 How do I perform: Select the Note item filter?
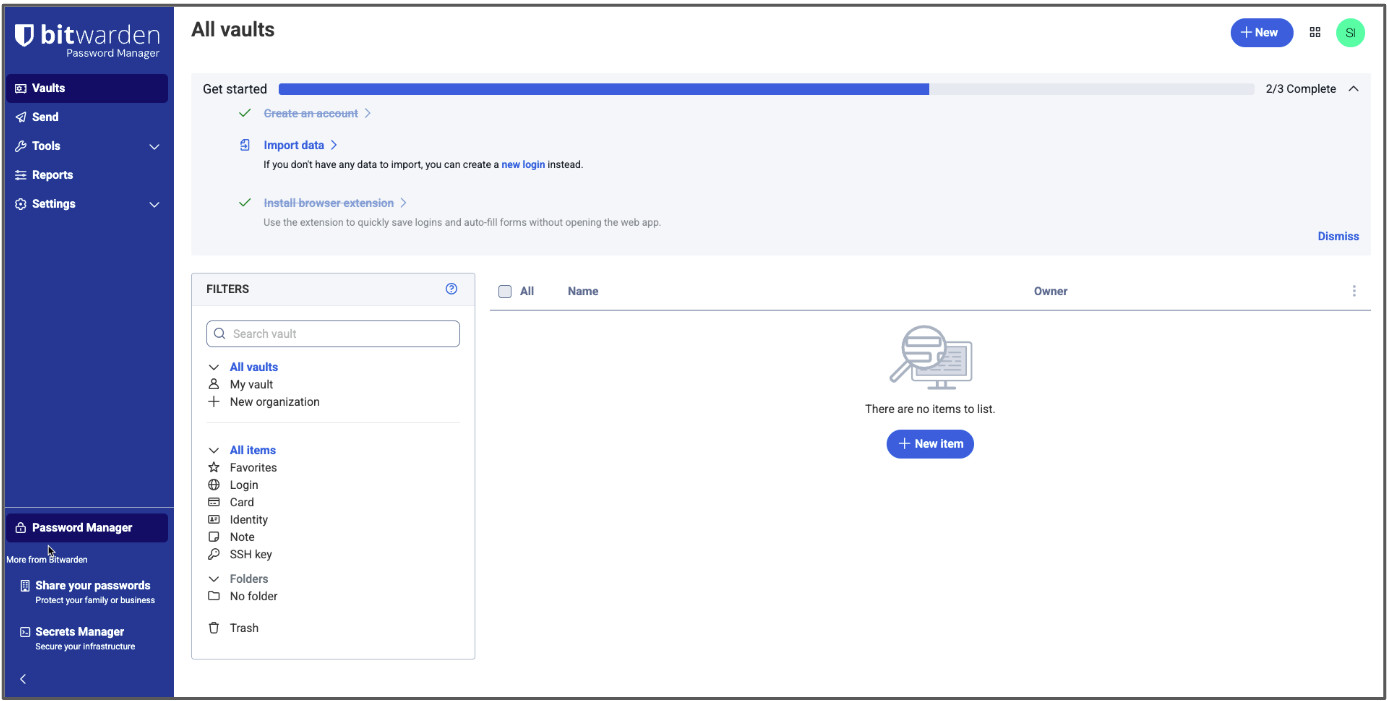coord(241,536)
